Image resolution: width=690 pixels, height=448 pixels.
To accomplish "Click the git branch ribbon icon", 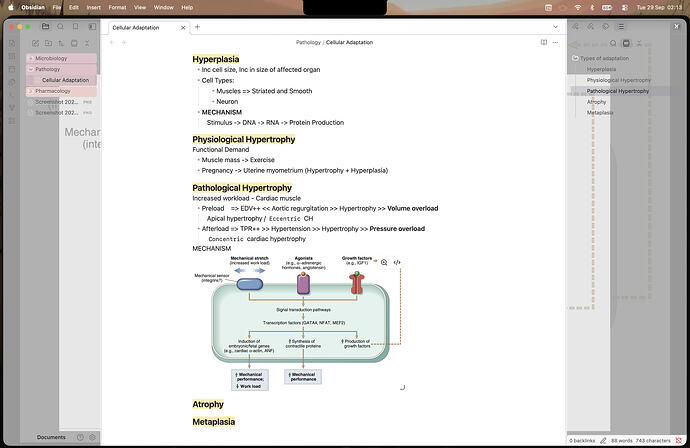I will point(12,108).
